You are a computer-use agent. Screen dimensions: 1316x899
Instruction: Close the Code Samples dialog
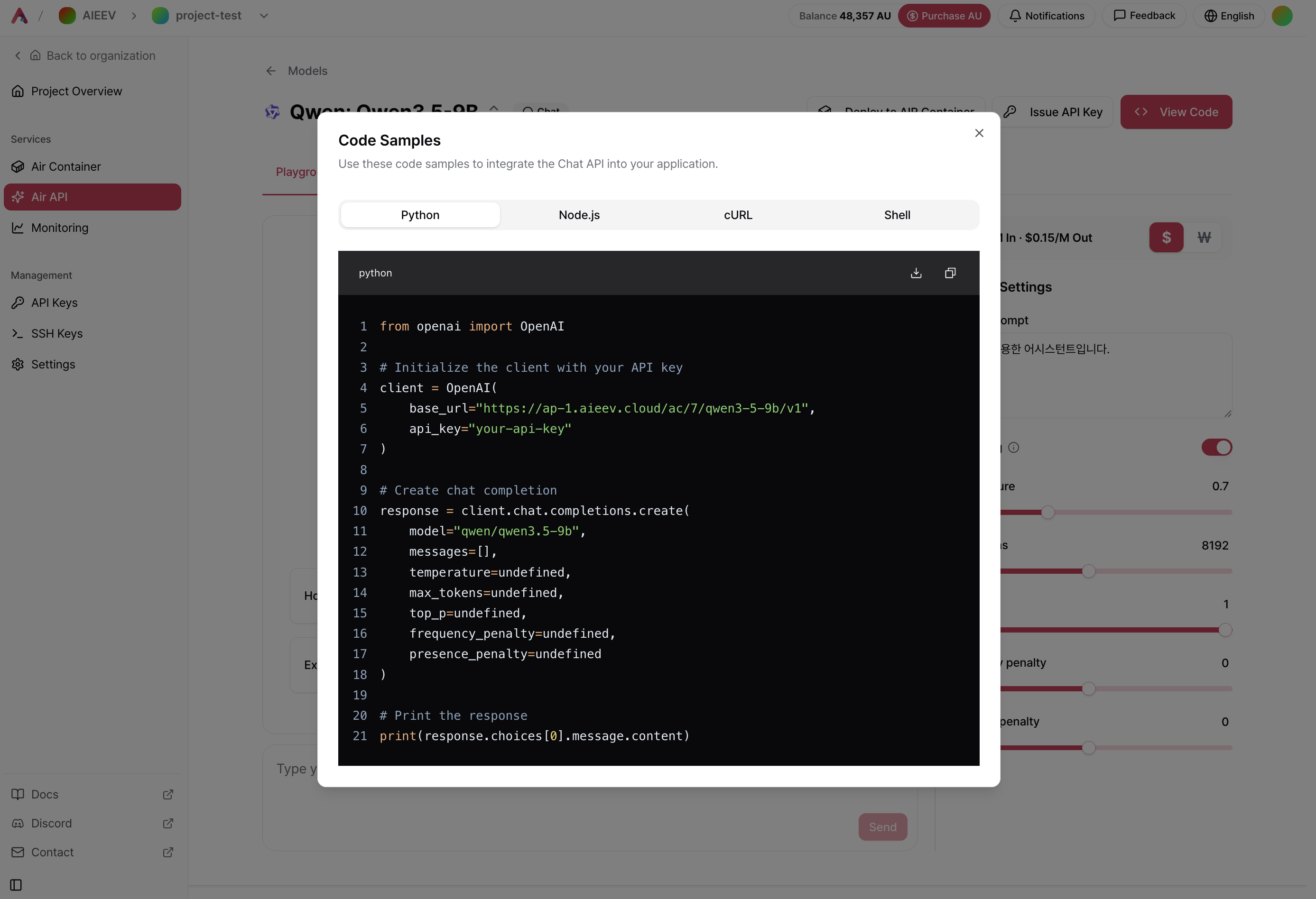coord(979,133)
